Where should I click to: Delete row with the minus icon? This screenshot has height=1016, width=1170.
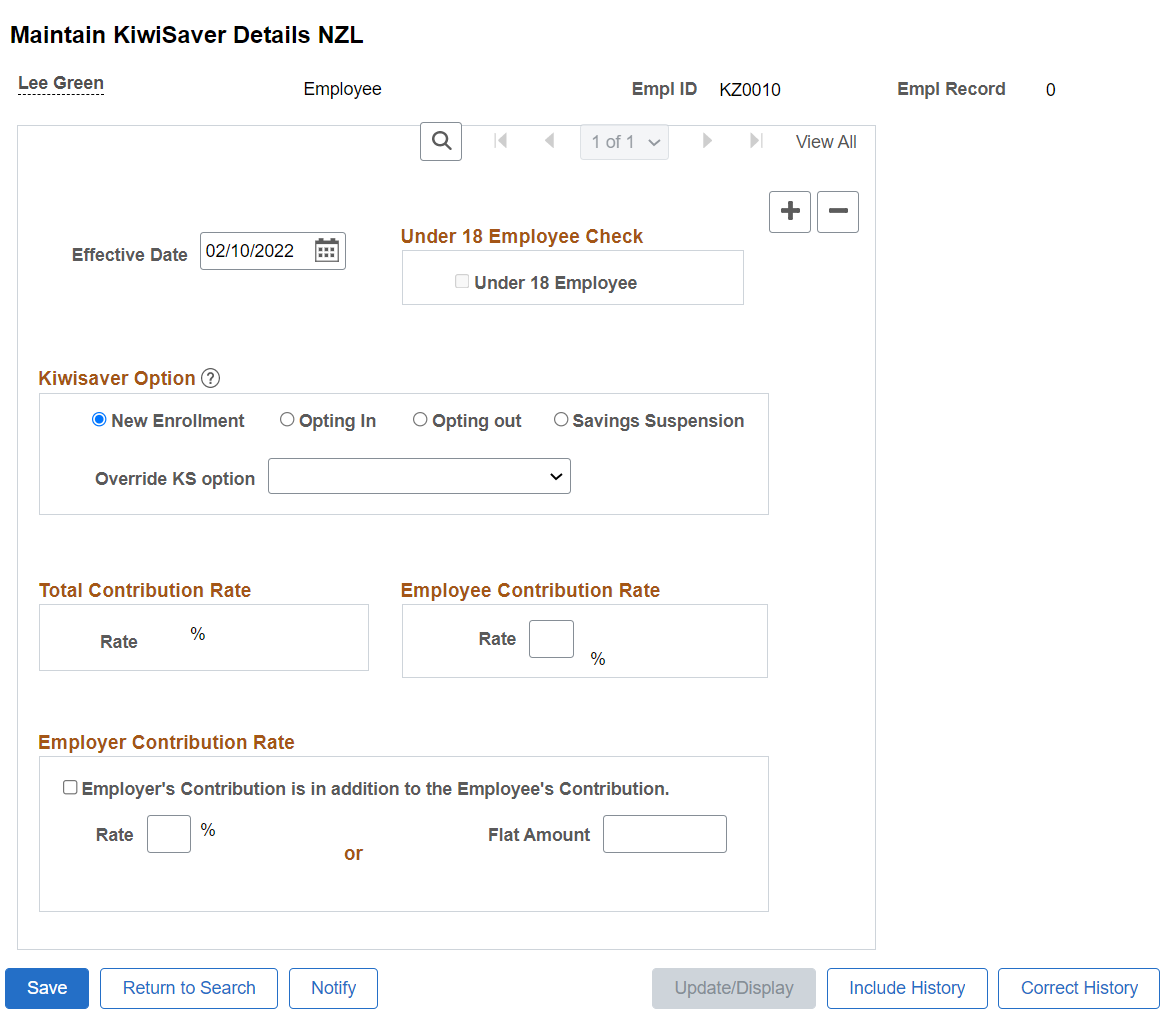[838, 212]
